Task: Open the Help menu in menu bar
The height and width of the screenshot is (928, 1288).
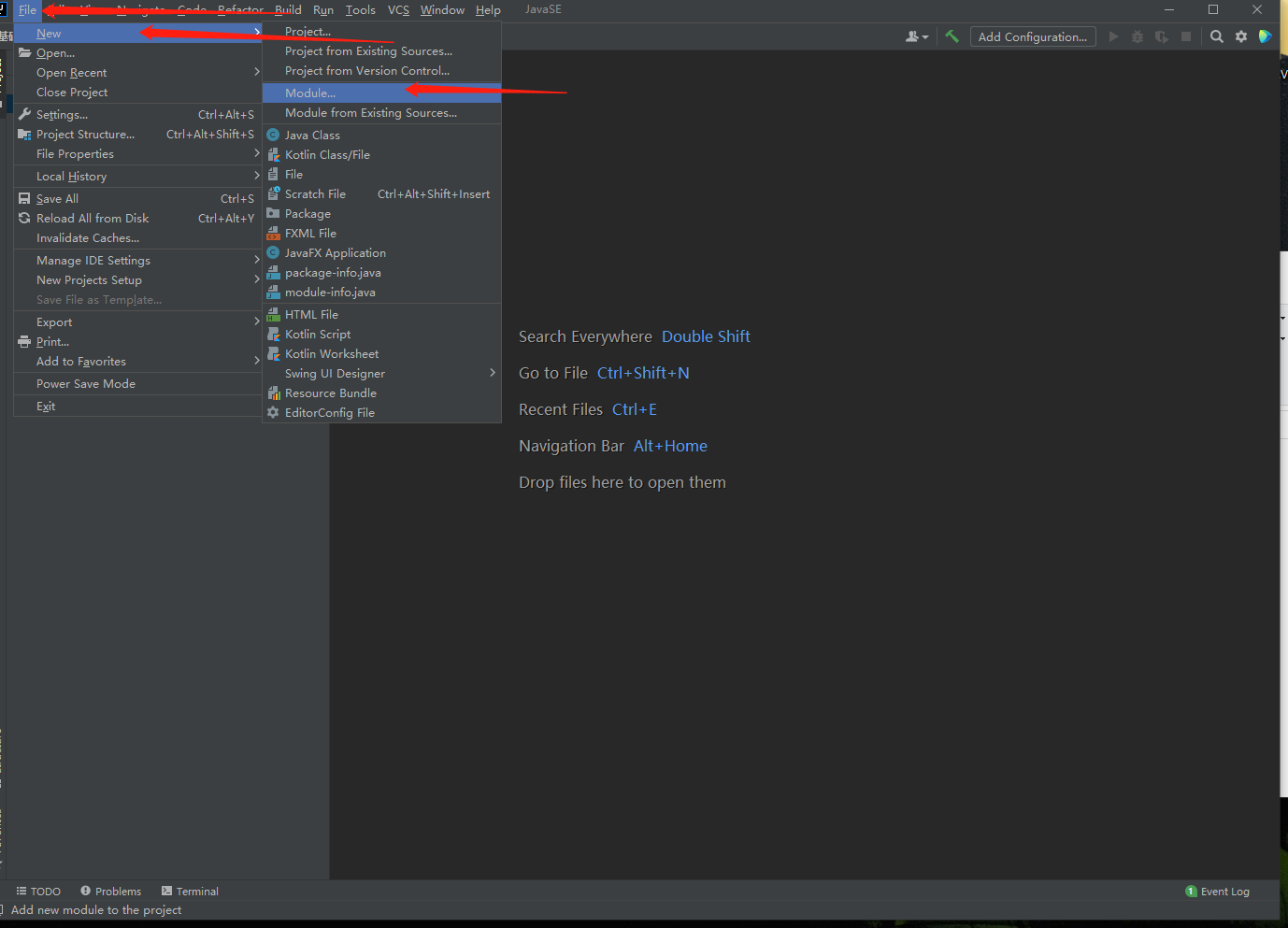Action: pos(488,10)
